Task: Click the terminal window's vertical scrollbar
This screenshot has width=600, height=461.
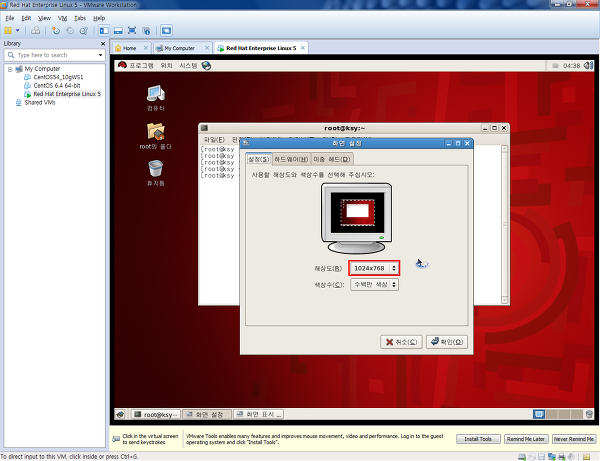Action: [x=504, y=224]
